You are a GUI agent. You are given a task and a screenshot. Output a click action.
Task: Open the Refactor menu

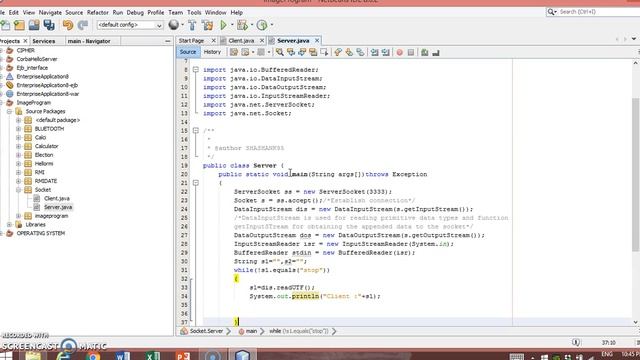point(98,13)
